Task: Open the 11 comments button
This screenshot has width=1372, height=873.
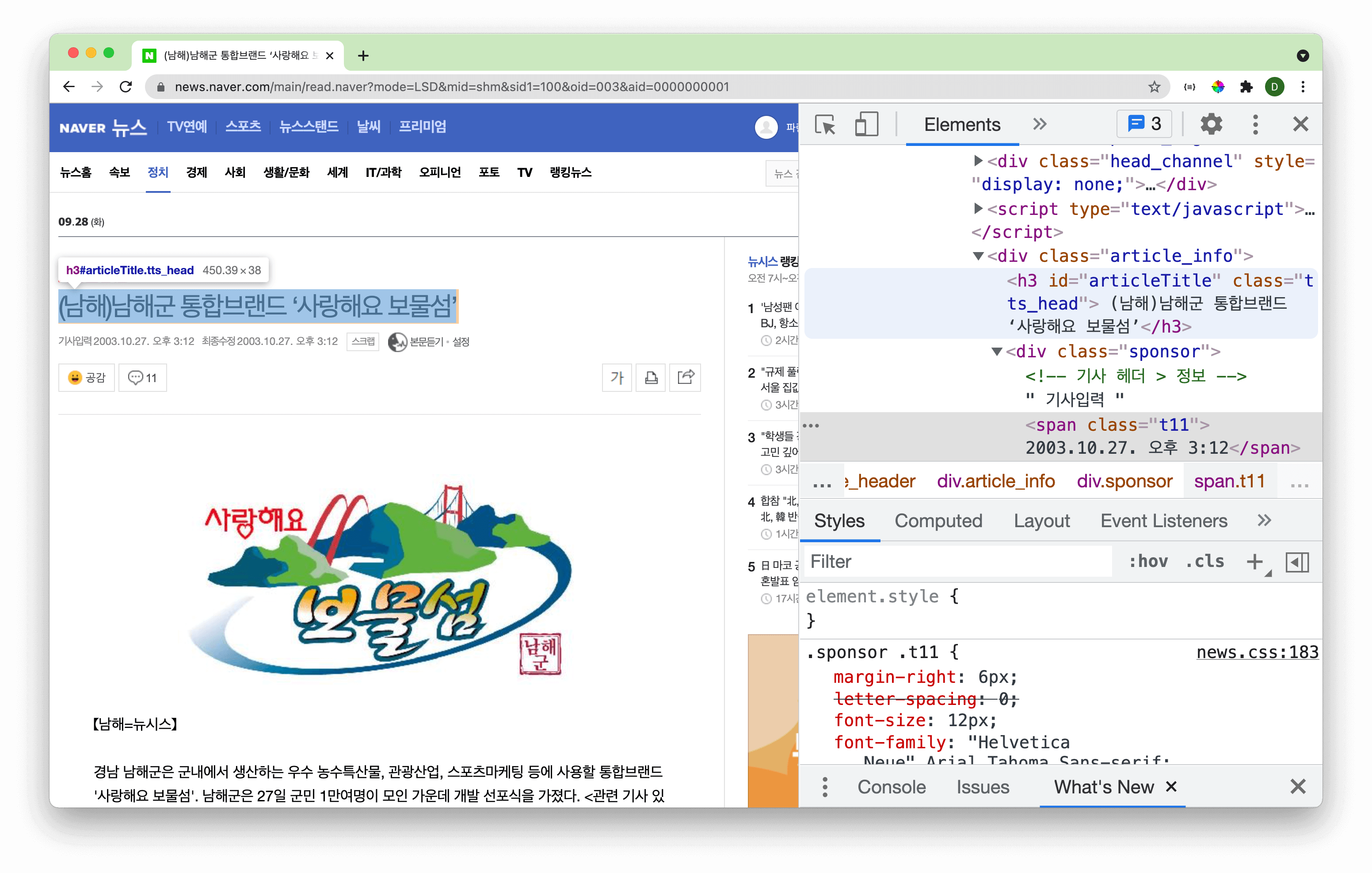Action: point(142,378)
